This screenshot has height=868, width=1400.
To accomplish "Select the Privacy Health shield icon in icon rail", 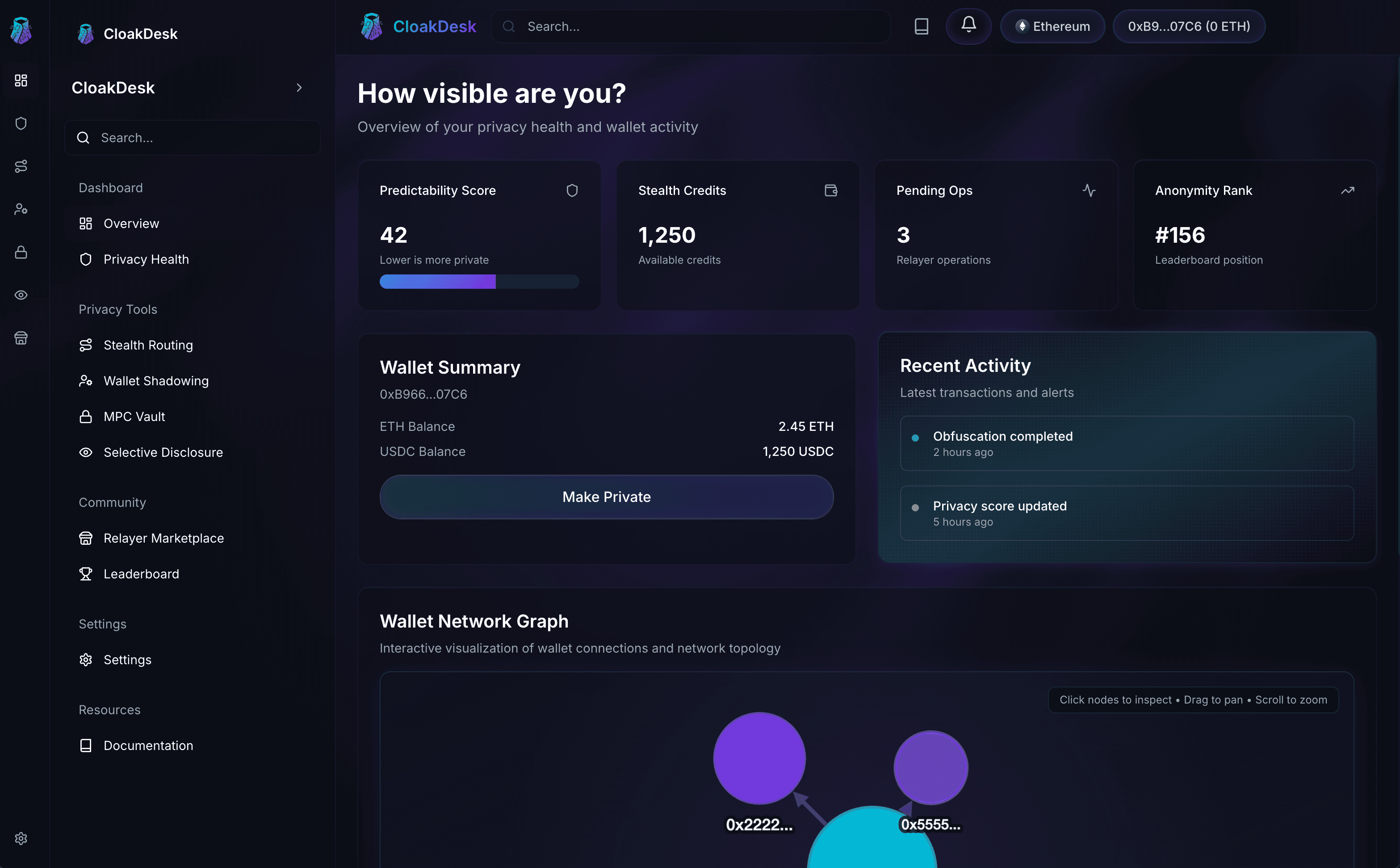I will (21, 123).
